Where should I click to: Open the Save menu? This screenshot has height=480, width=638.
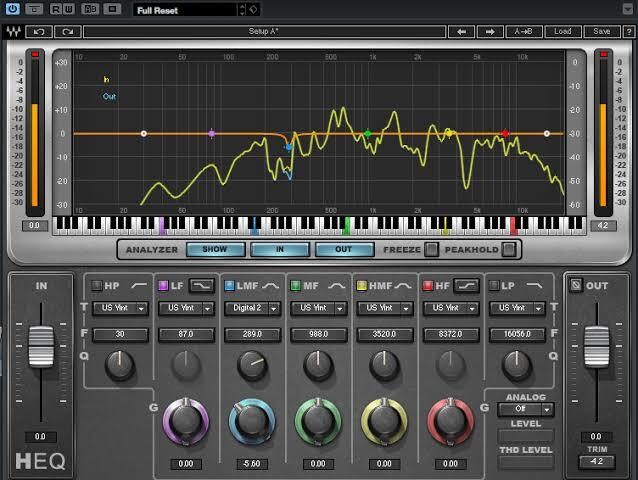tap(602, 32)
